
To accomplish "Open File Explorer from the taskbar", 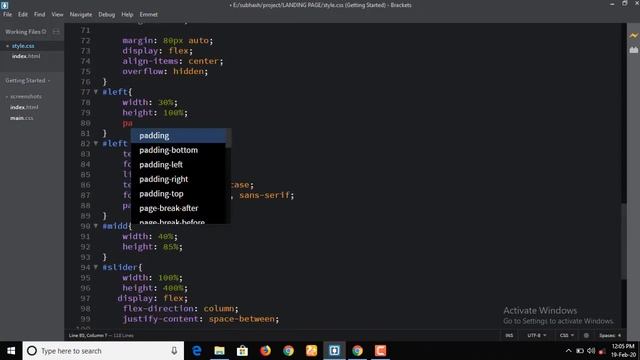I will 220,351.
